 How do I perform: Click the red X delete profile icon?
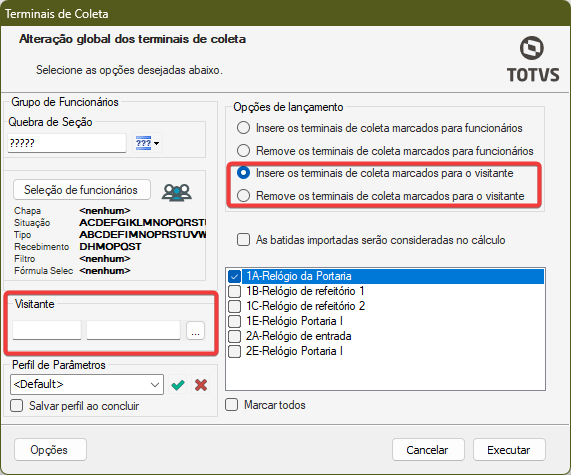[x=201, y=385]
